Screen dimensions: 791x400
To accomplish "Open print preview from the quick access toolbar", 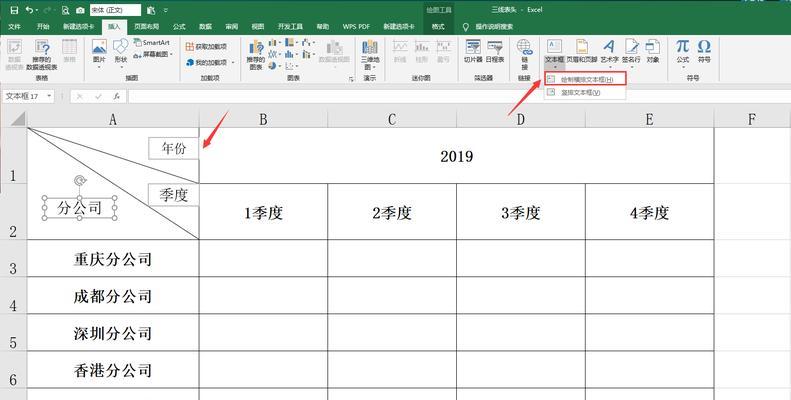I will [x=66, y=10].
